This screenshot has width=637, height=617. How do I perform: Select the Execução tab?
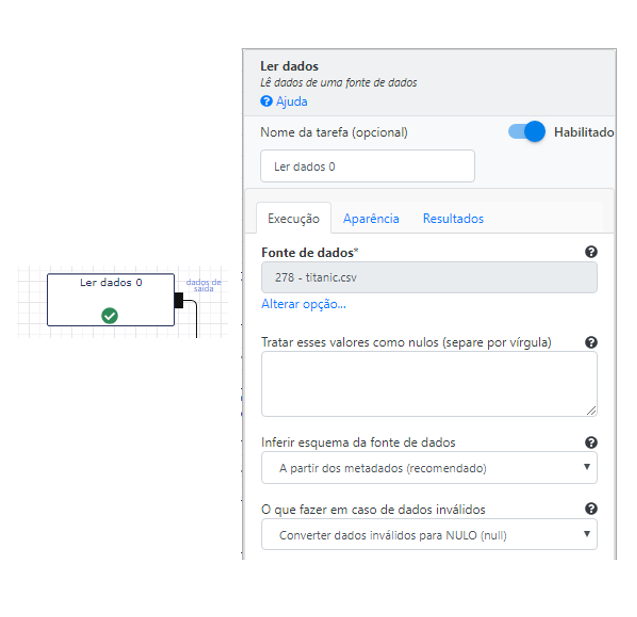coord(294,219)
